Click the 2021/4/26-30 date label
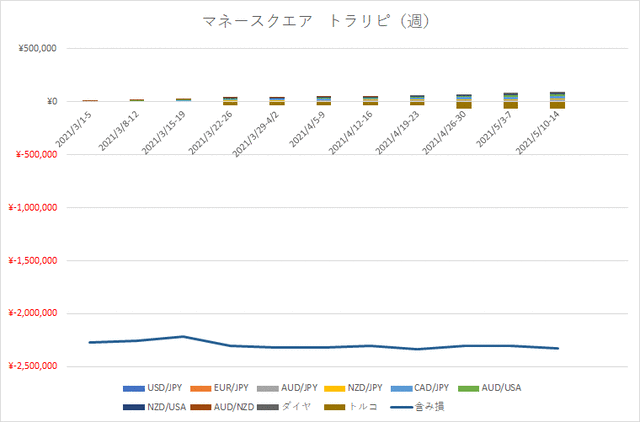640x422 pixels. [444, 133]
